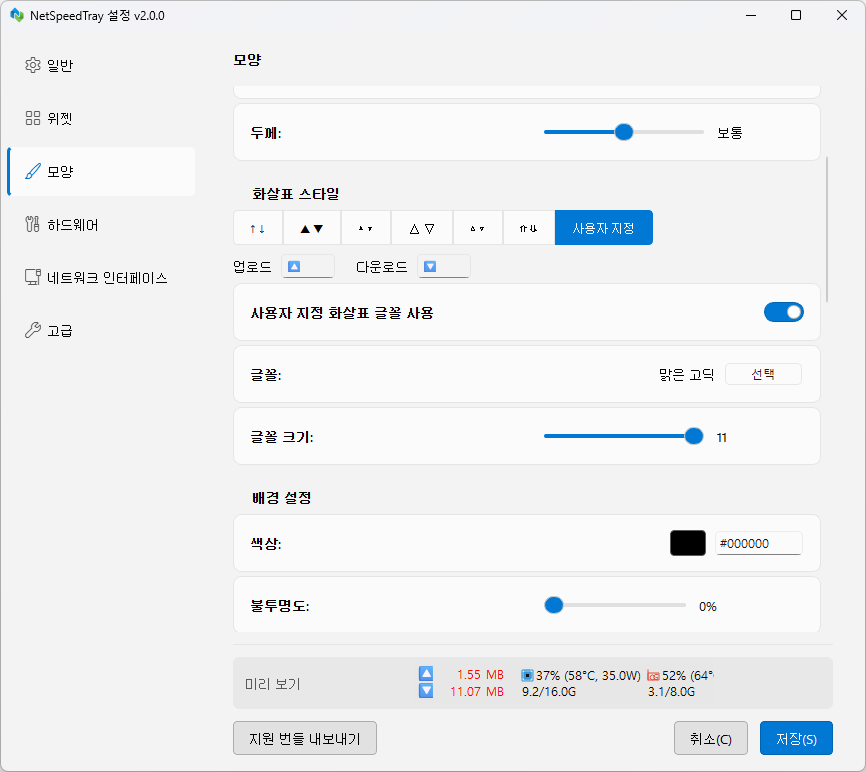Click the 3.1/8.0G VRAM text
The height and width of the screenshot is (772, 866).
pyautogui.click(x=672, y=691)
